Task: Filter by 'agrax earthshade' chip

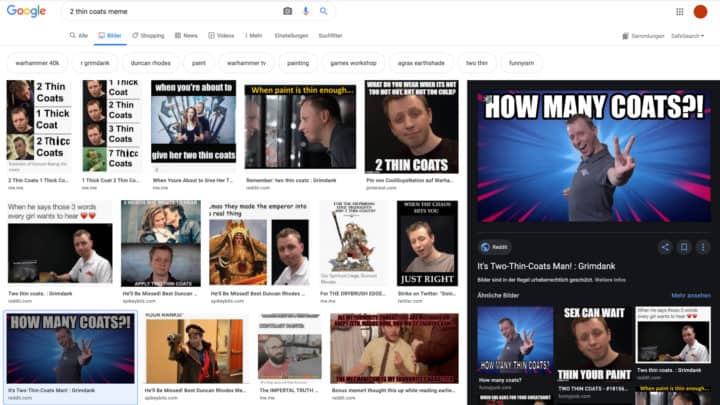Action: 421,63
